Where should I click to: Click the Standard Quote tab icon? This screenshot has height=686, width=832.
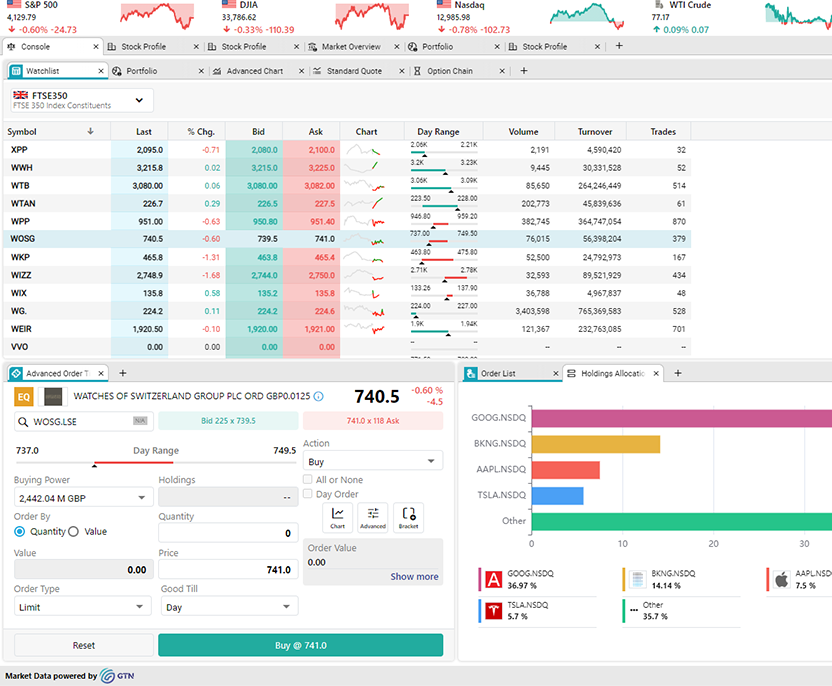(317, 71)
